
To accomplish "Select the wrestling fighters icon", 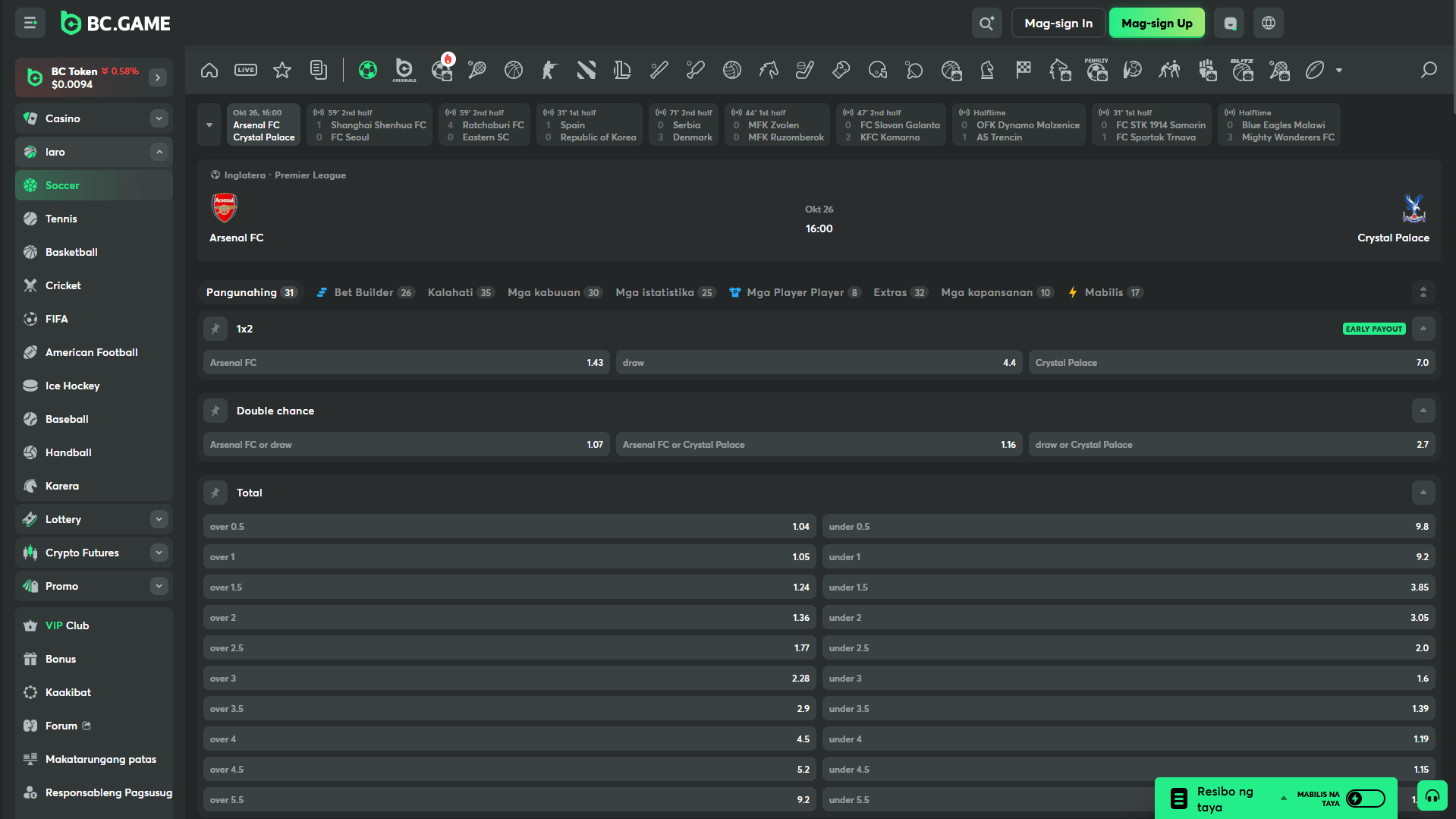I will pyautogui.click(x=1169, y=71).
